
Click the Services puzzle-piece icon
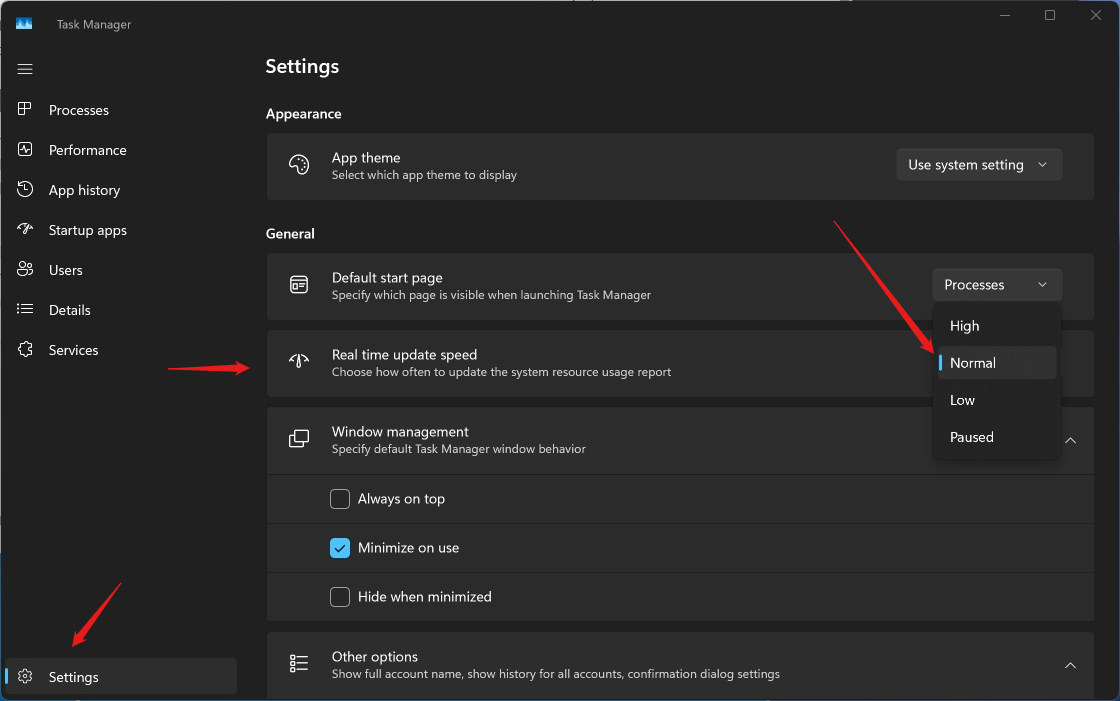[x=25, y=350]
